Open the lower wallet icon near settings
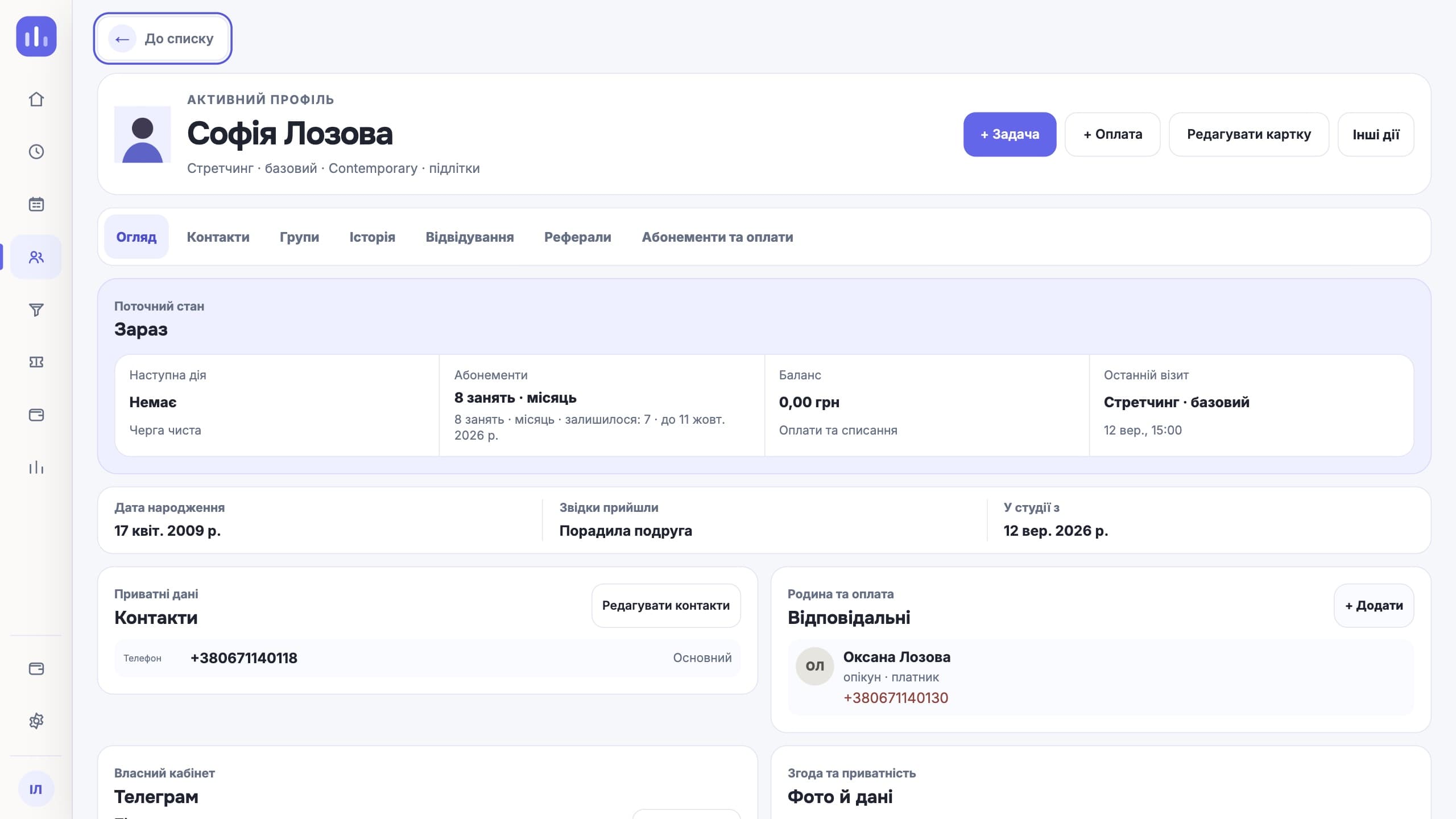This screenshot has width=1456, height=819. [x=36, y=669]
